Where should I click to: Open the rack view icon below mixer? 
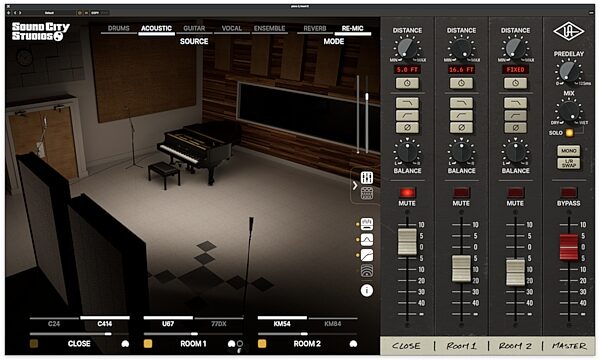[367, 194]
